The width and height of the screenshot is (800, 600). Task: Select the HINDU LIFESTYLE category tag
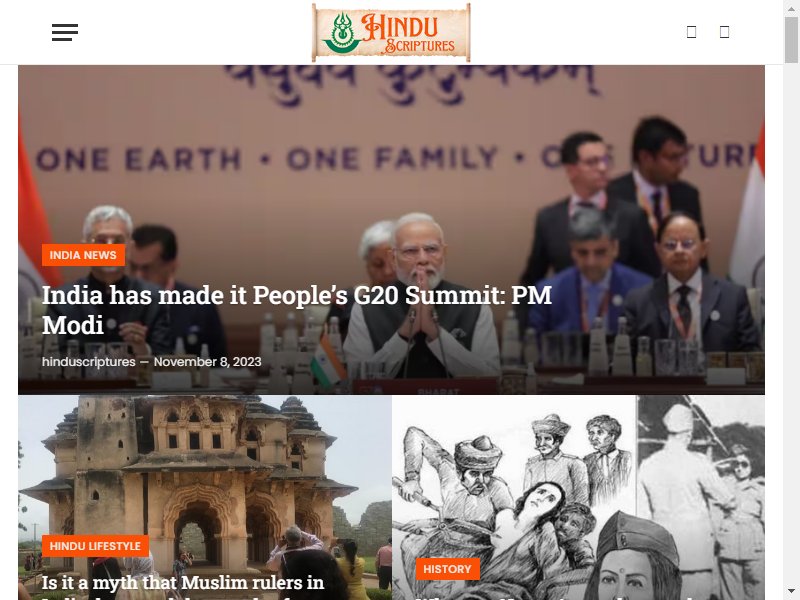click(95, 546)
